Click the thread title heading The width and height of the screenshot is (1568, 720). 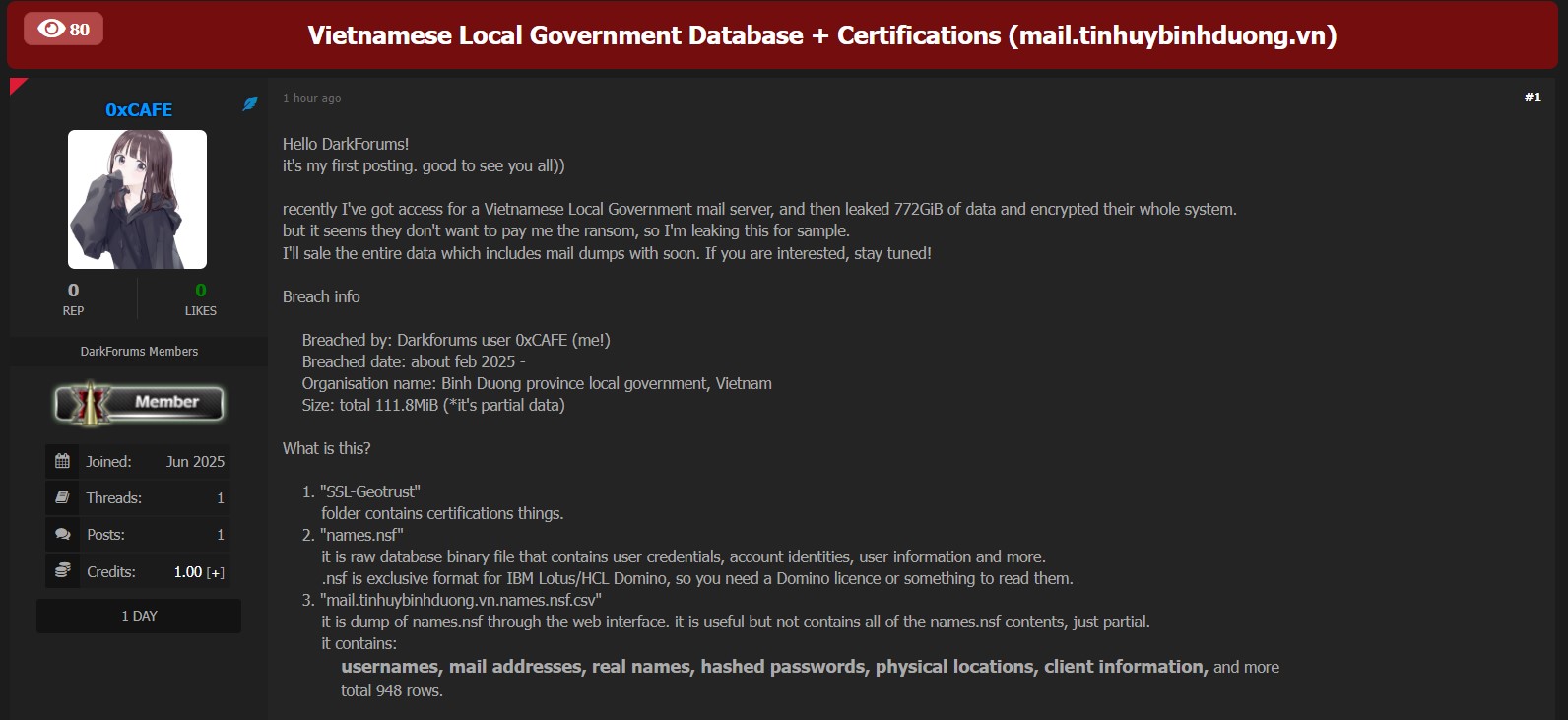[821, 35]
